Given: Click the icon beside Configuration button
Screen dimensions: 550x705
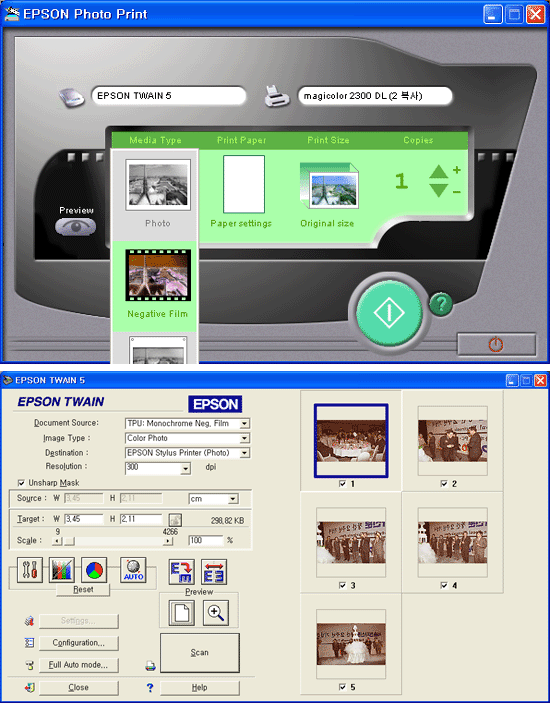Looking at the screenshot, I should [x=29, y=643].
